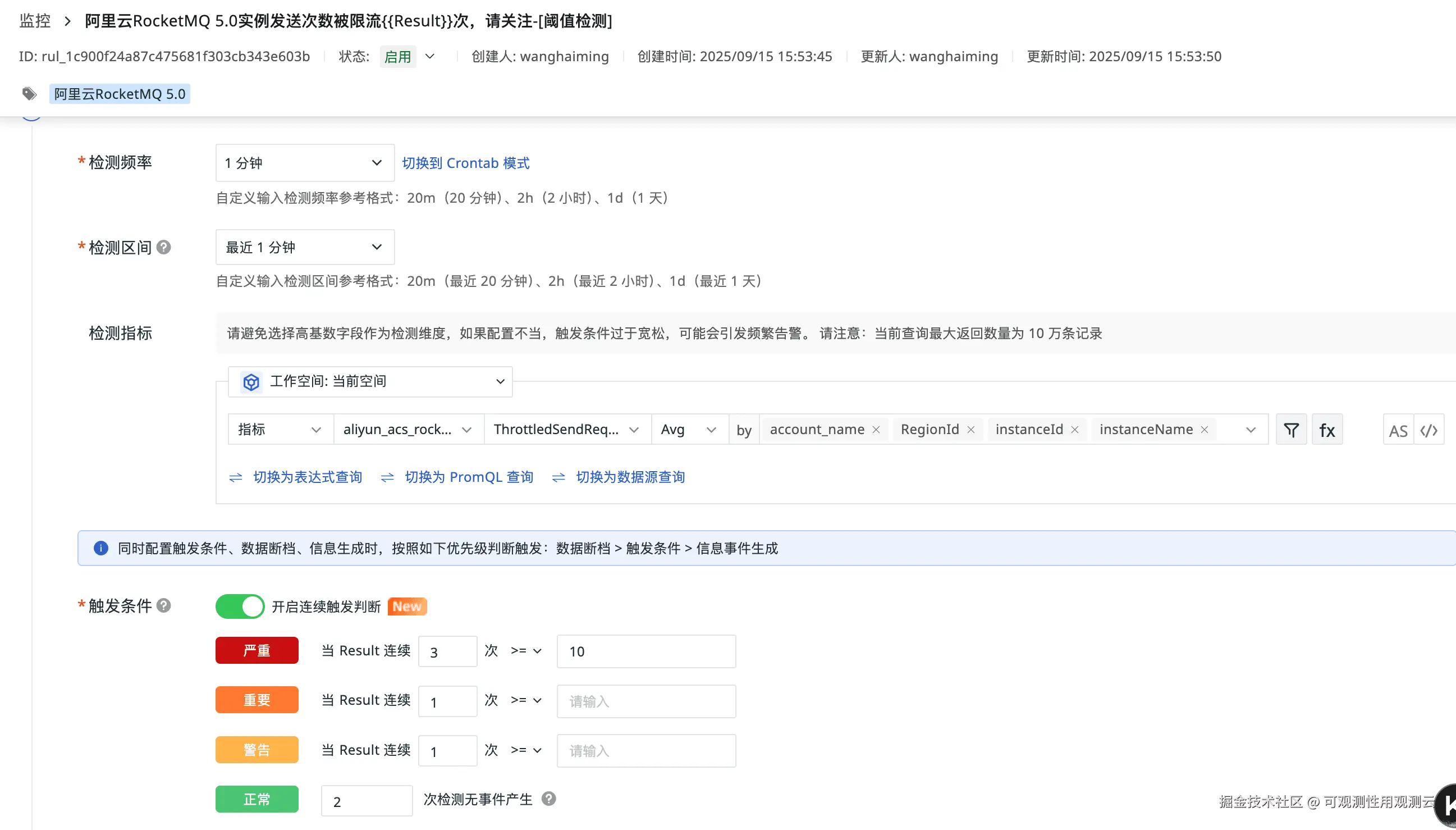This screenshot has height=830, width=1456.
Task: Click 切换到 Crontab 模式 link
Action: point(465,163)
